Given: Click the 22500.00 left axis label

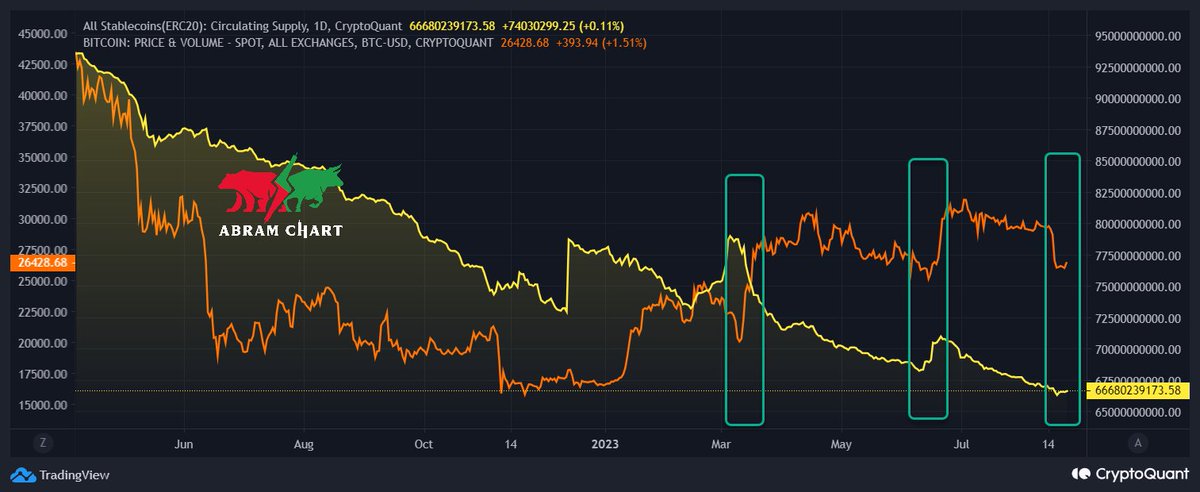Looking at the screenshot, I should (x=42, y=312).
